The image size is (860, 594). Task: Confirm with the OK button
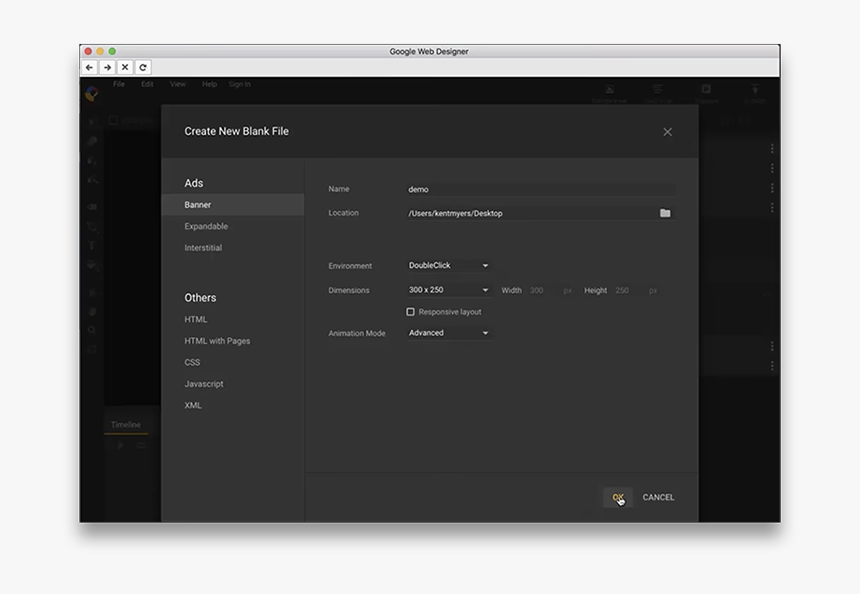618,497
